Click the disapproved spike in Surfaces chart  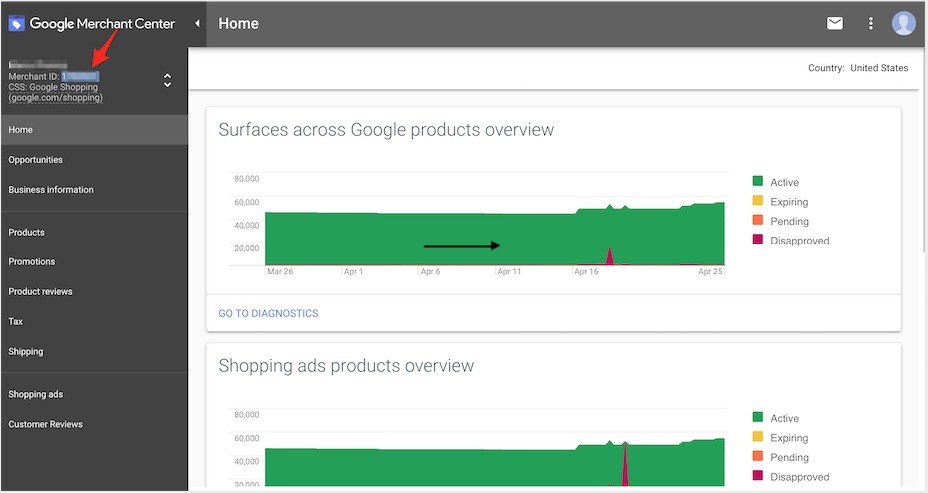point(610,256)
